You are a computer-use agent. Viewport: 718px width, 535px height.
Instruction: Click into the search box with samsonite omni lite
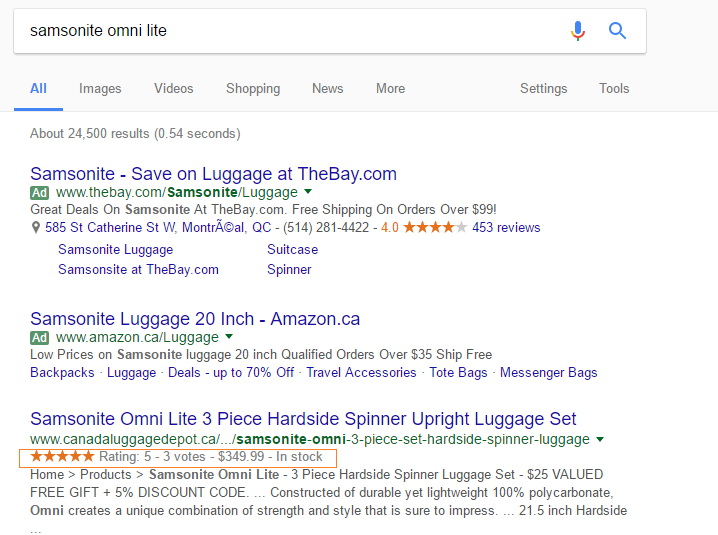point(290,31)
